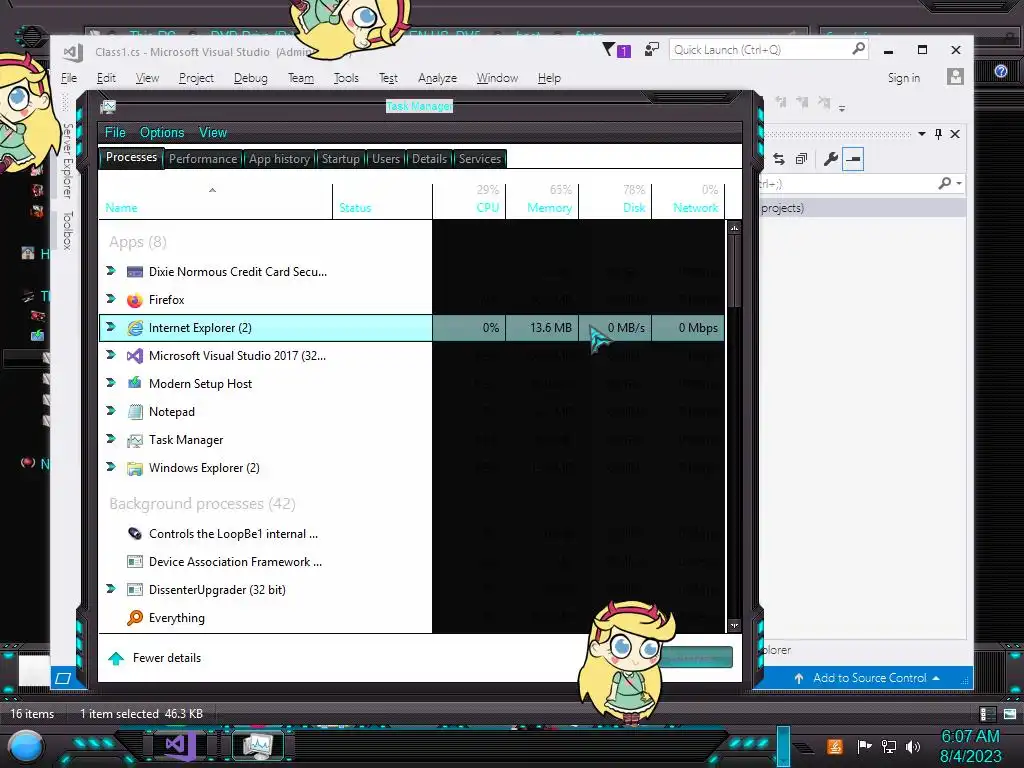
Task: Open the Edit menu in Visual Studio
Action: coord(106,78)
